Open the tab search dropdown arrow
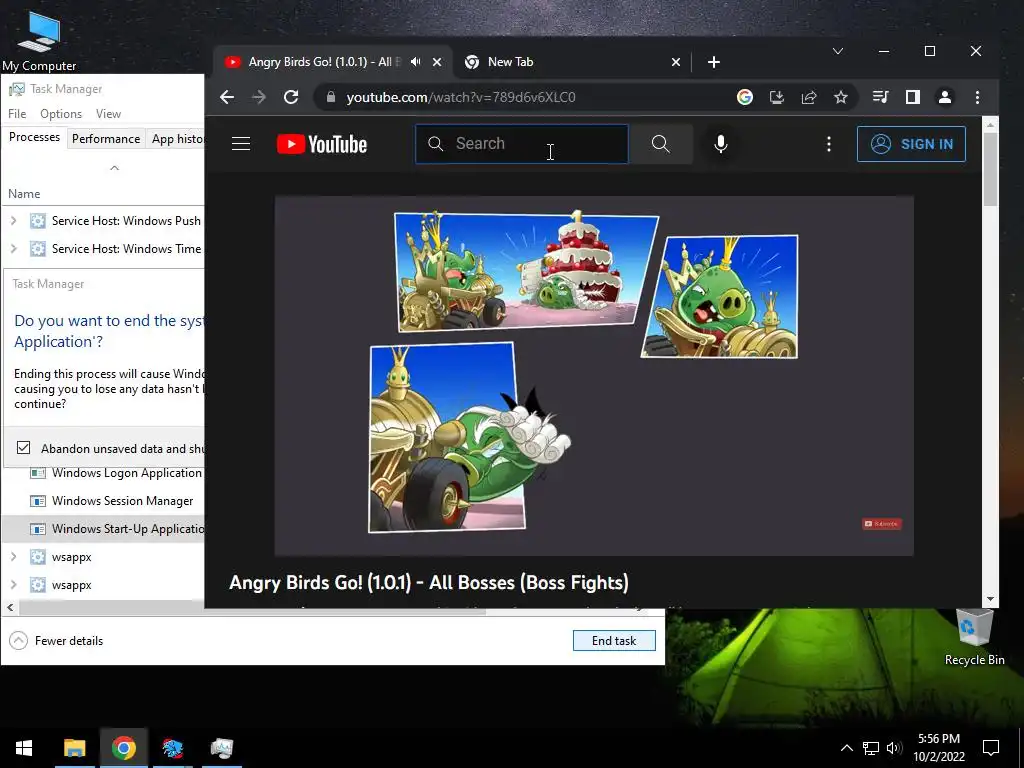Viewport: 1024px width, 768px height. pos(838,51)
